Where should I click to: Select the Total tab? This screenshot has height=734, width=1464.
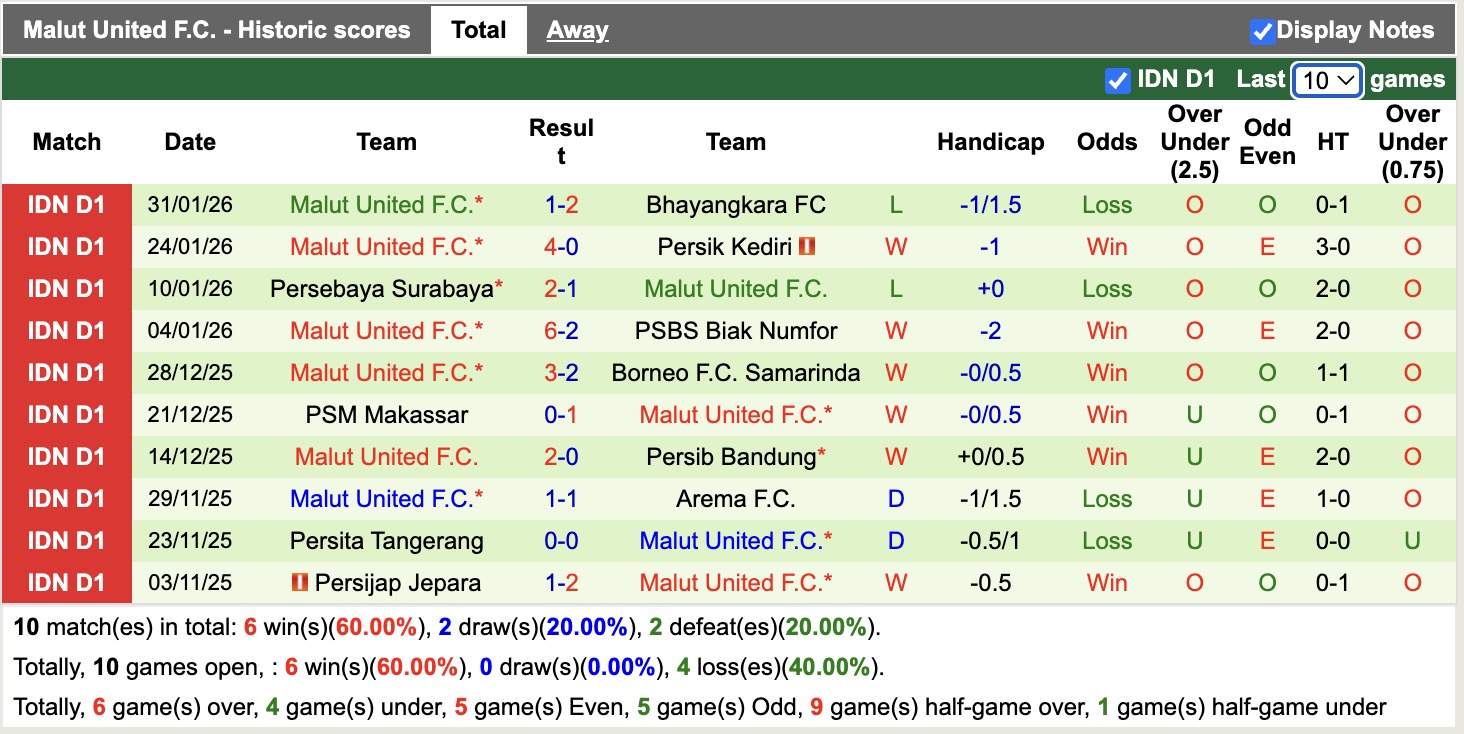click(x=479, y=29)
